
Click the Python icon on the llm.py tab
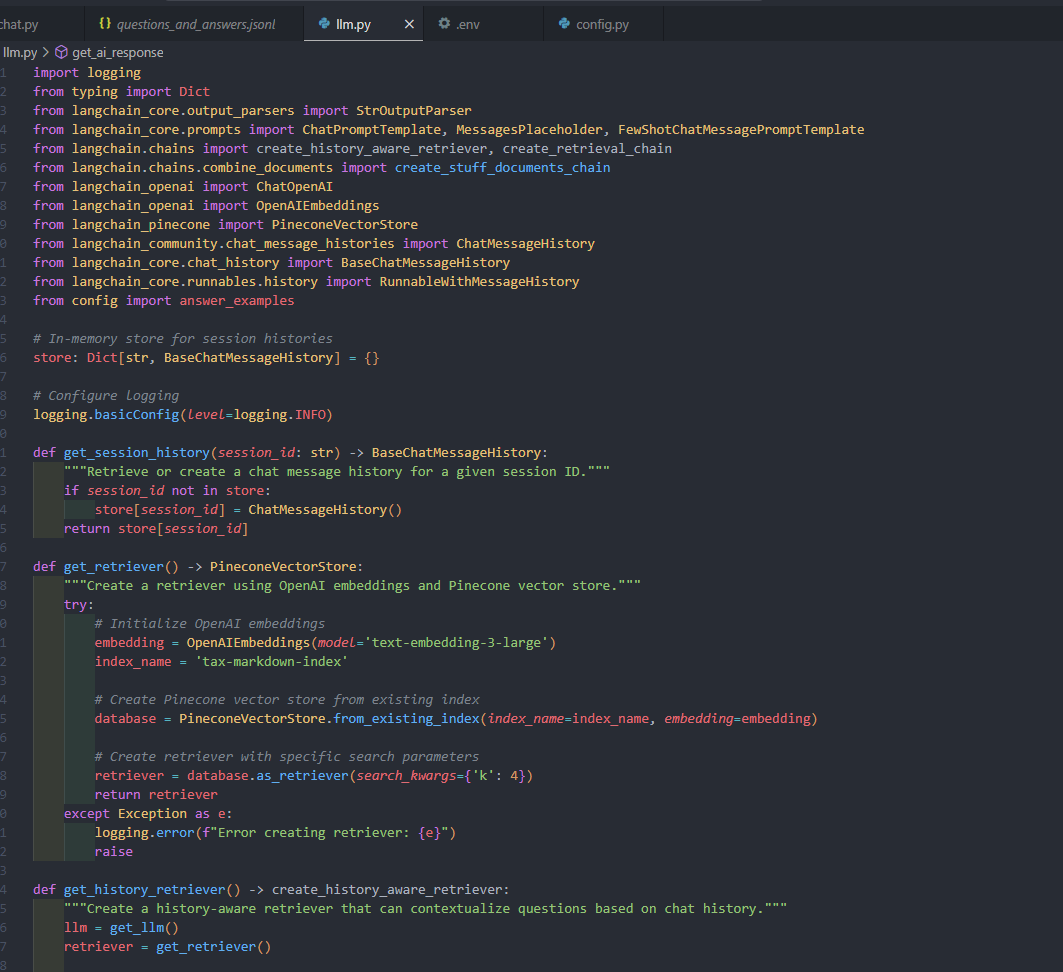click(324, 24)
